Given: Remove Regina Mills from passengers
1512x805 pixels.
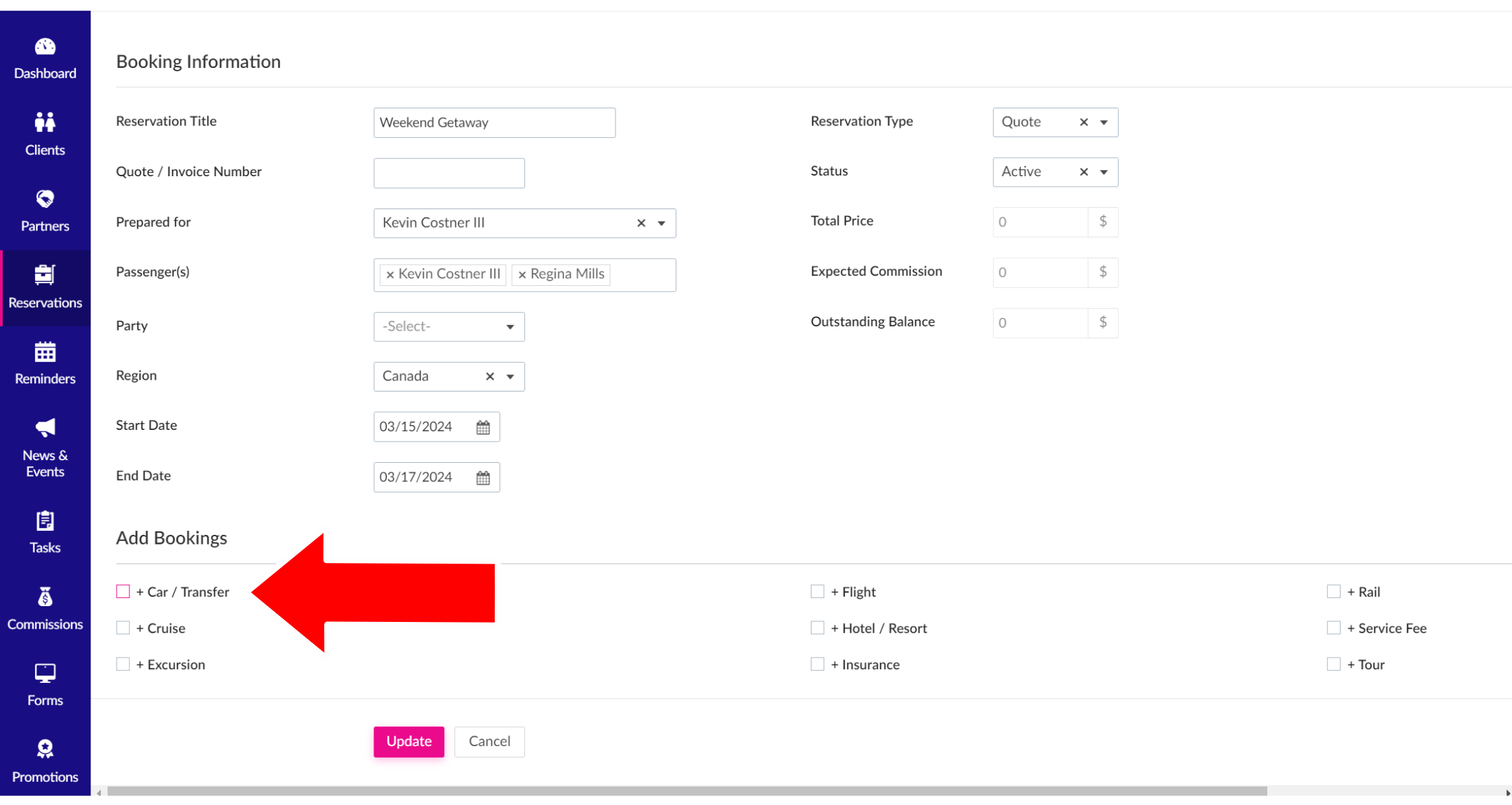Looking at the screenshot, I should pyautogui.click(x=522, y=275).
